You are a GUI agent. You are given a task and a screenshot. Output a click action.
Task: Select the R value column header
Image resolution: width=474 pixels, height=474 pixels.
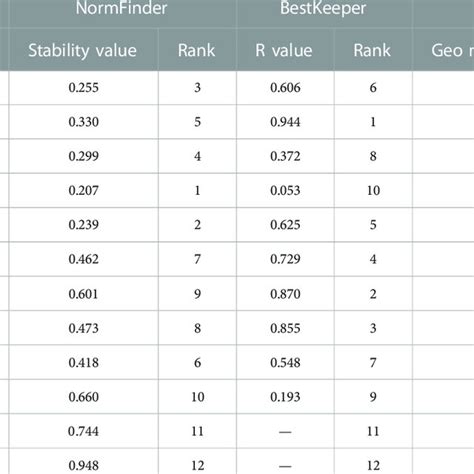284,51
